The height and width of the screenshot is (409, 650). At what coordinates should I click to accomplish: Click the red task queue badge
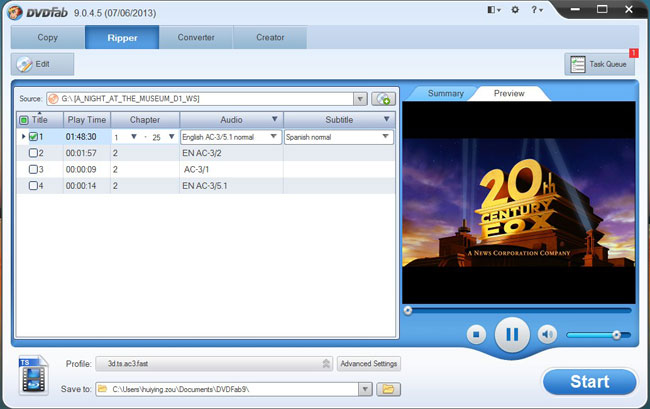pyautogui.click(x=633, y=53)
